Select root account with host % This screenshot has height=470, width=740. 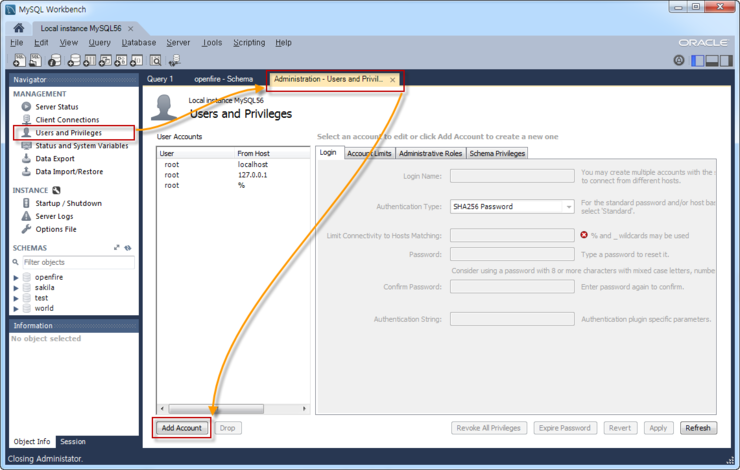coord(233,185)
